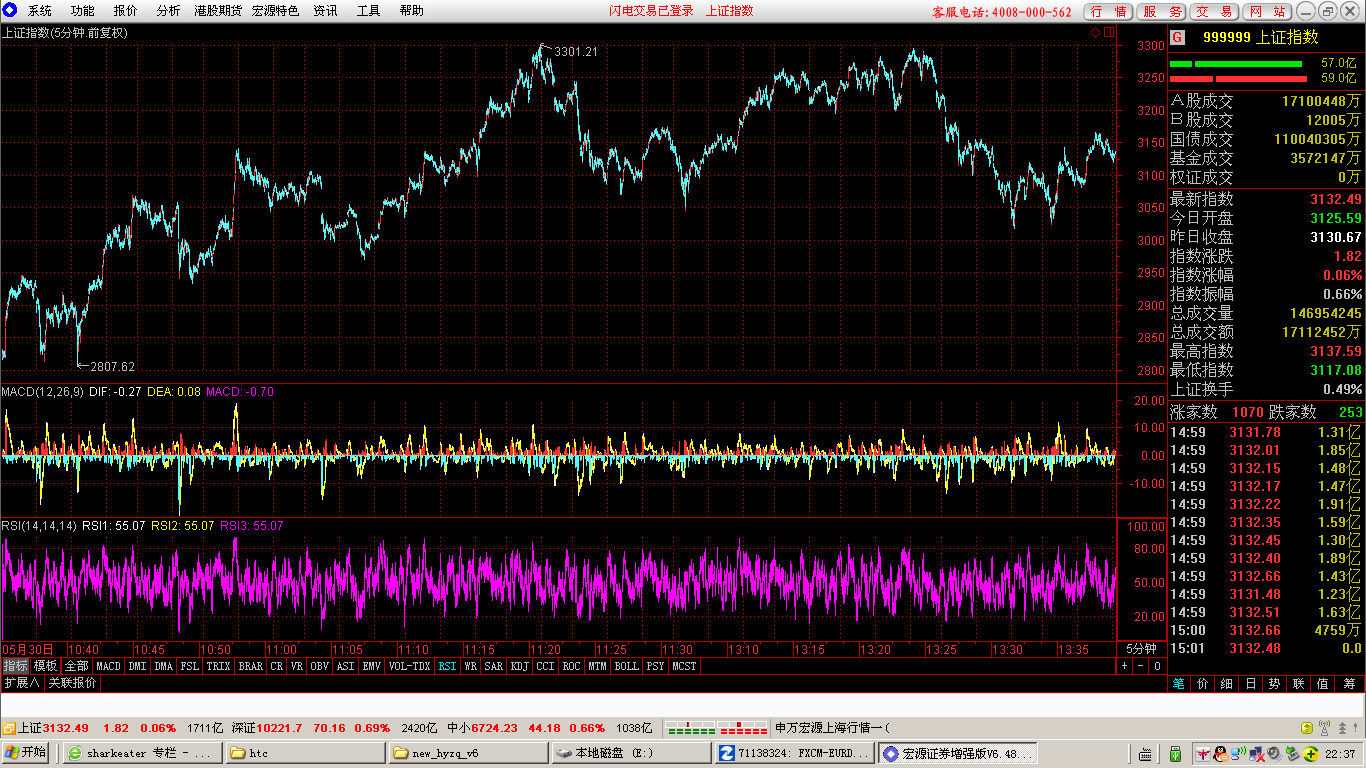The width and height of the screenshot is (1366, 768).
Task: Click the green plus 360 tray icon
Action: 1311,753
